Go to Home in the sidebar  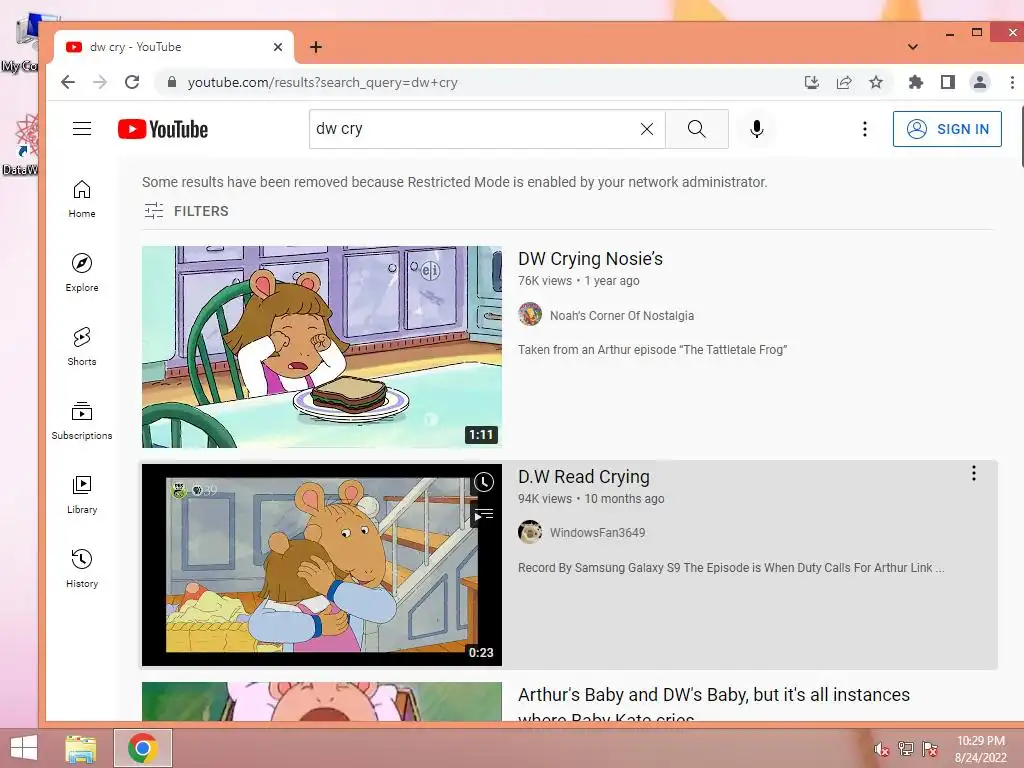click(82, 199)
